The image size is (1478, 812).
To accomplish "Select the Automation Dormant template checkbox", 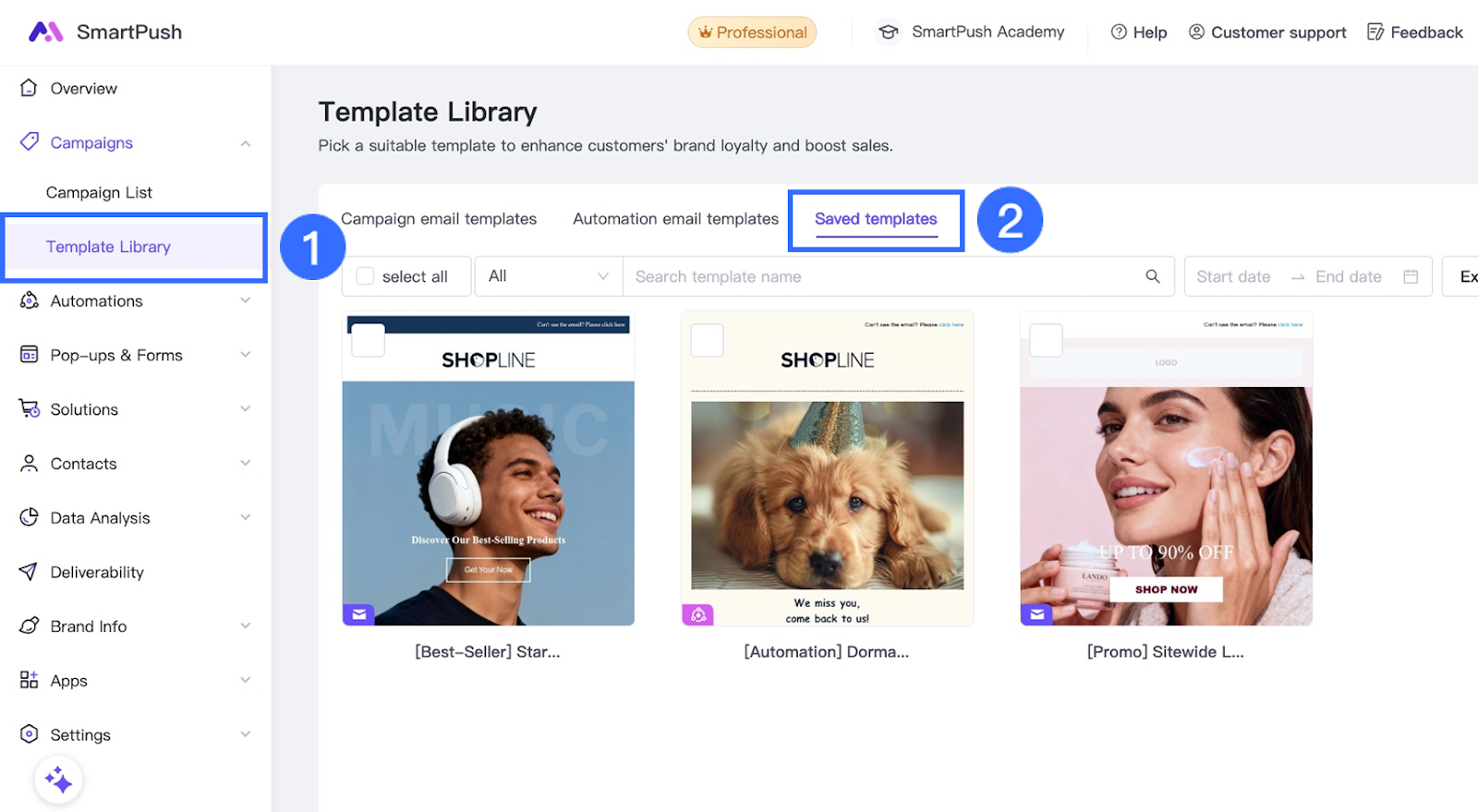I will click(708, 340).
